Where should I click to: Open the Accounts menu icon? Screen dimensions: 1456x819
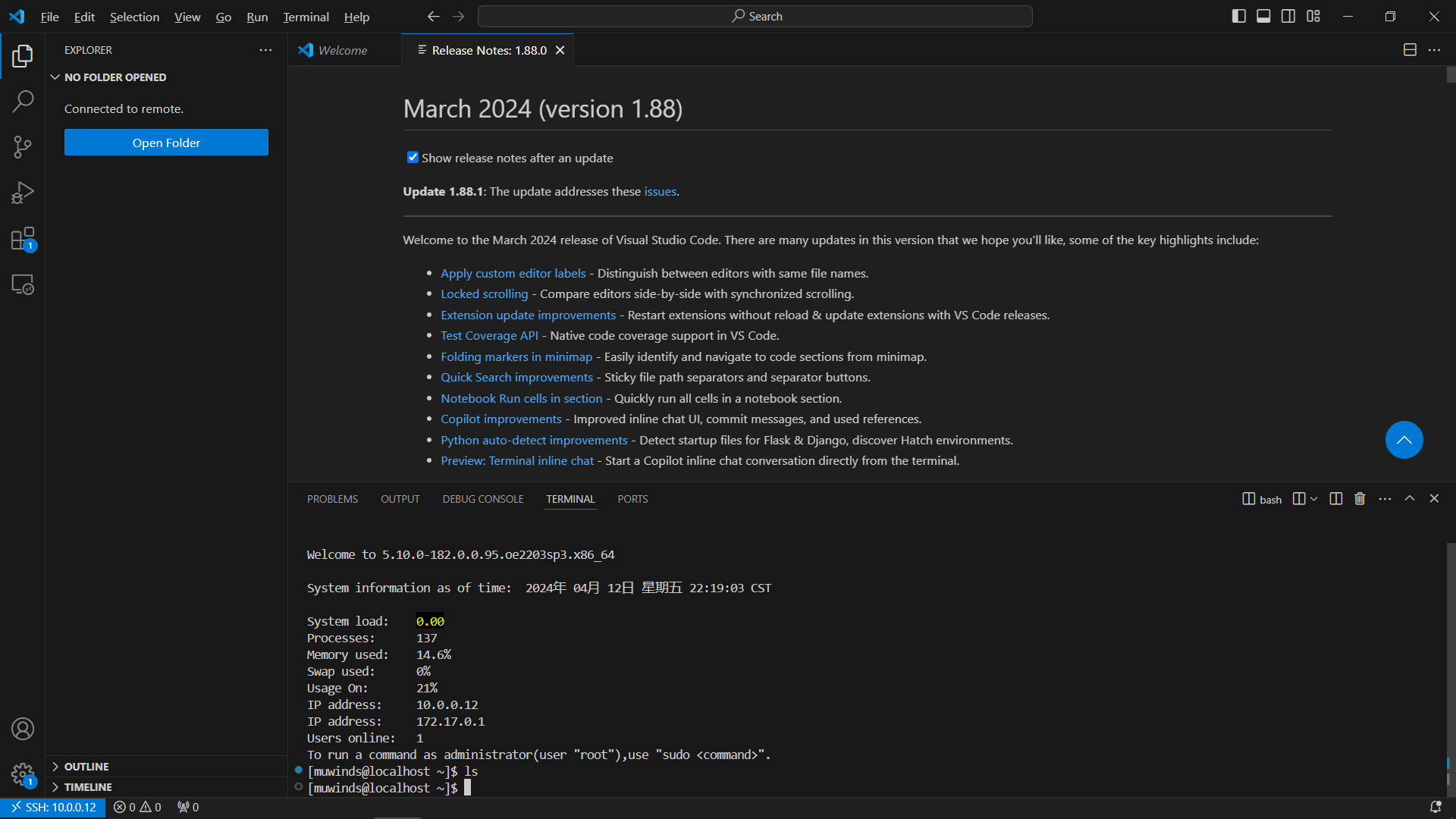pyautogui.click(x=23, y=729)
